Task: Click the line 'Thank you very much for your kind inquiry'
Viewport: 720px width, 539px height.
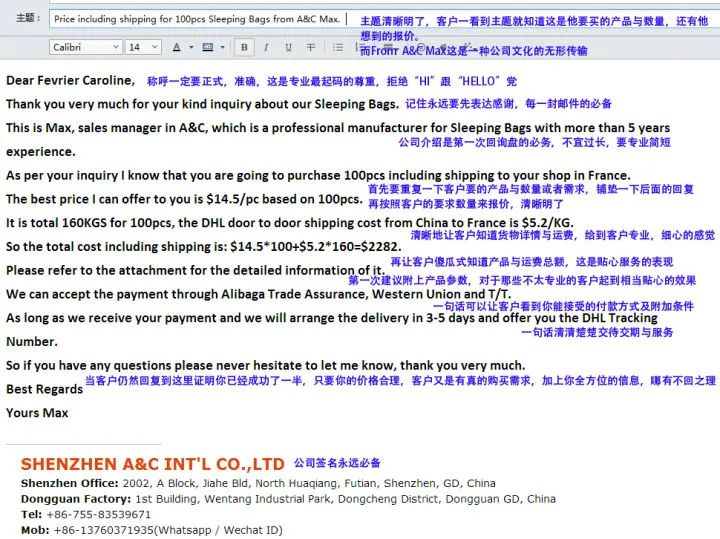Action: (202, 104)
